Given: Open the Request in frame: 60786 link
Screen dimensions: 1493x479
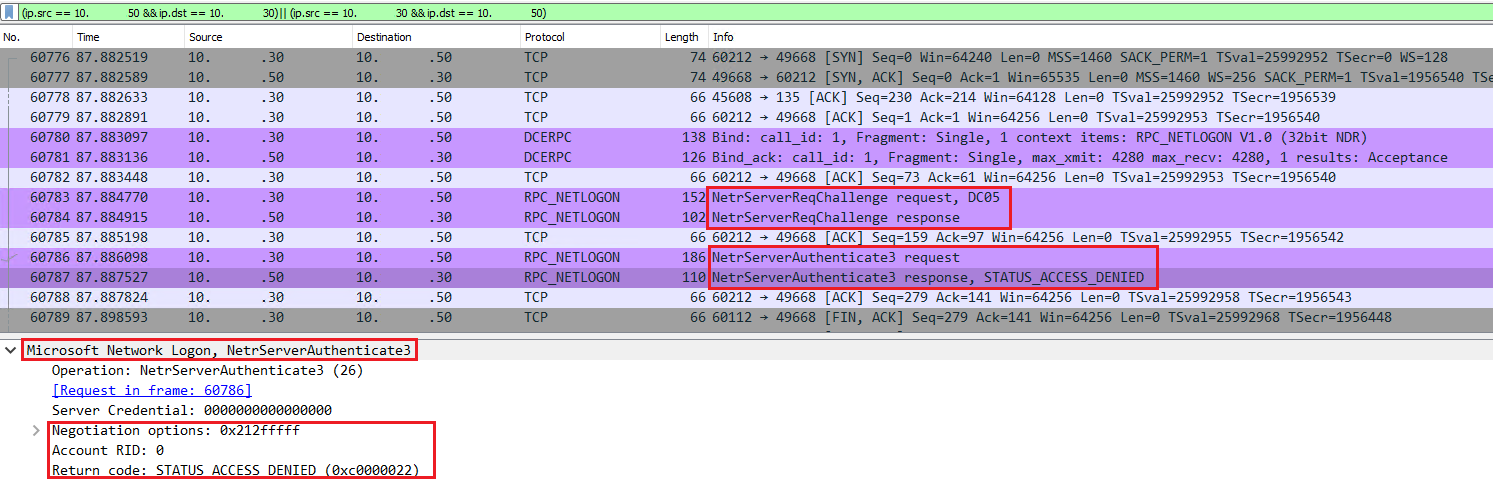Looking at the screenshot, I should click(152, 390).
